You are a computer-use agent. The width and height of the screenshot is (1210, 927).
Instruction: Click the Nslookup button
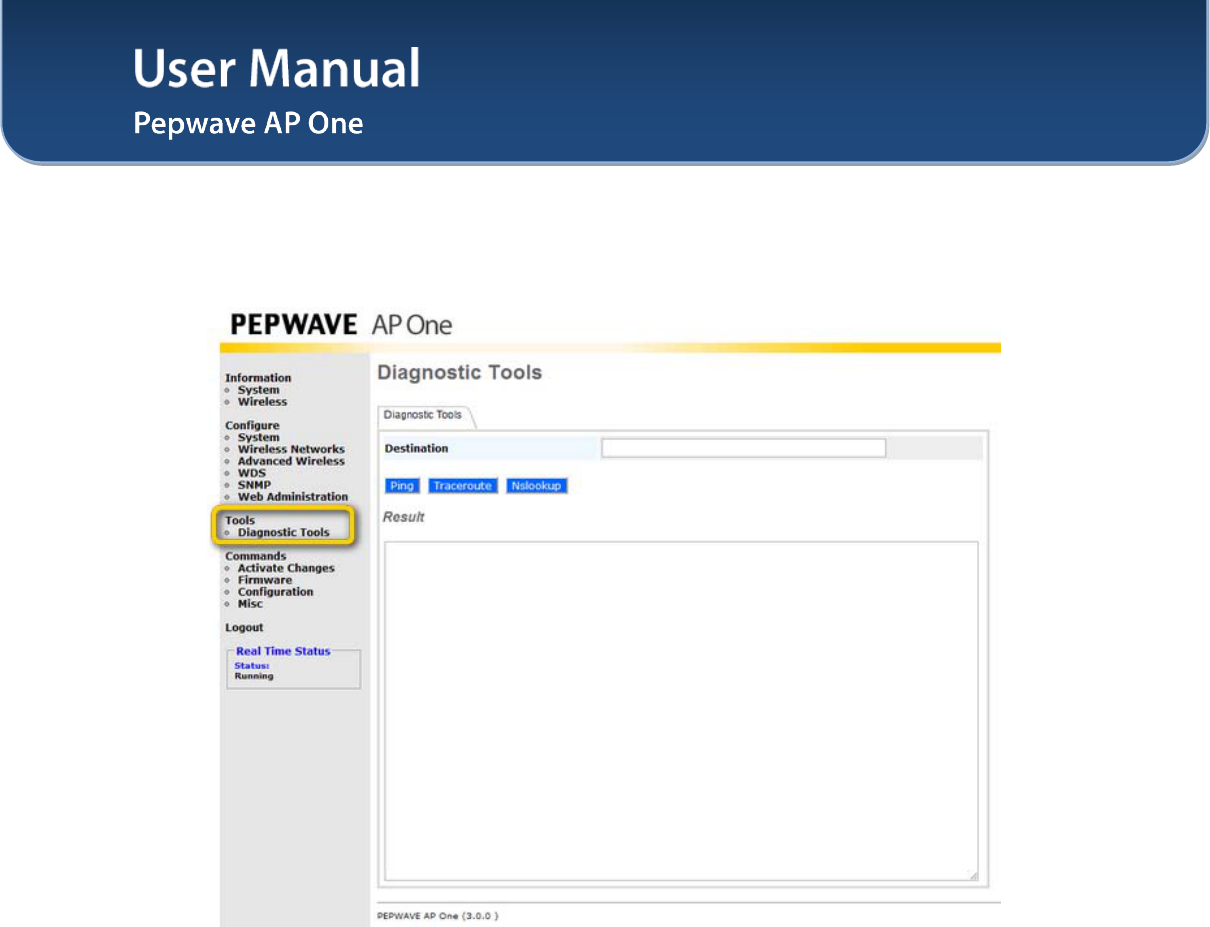point(537,486)
